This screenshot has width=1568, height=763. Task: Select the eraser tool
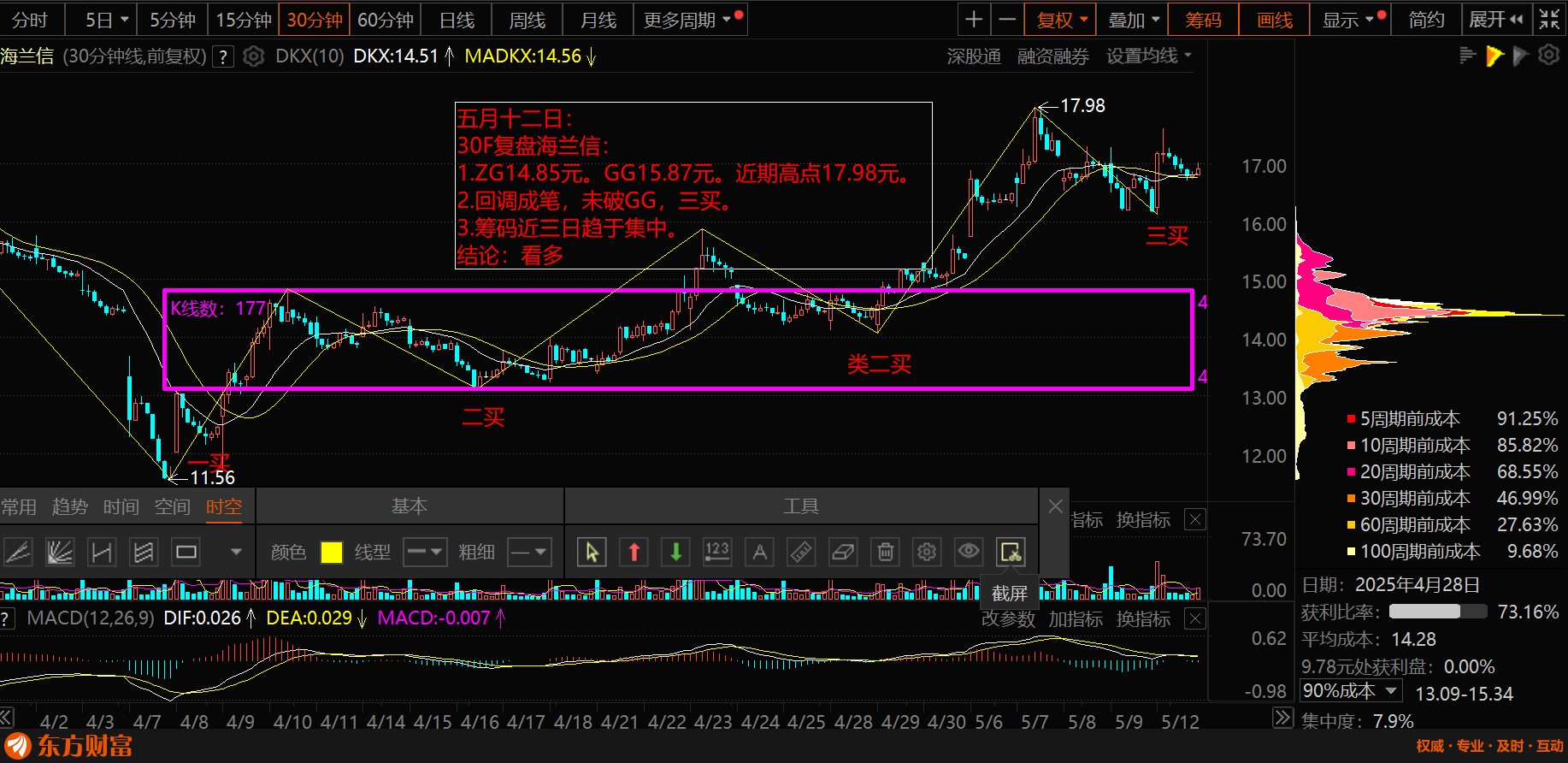pos(843,552)
